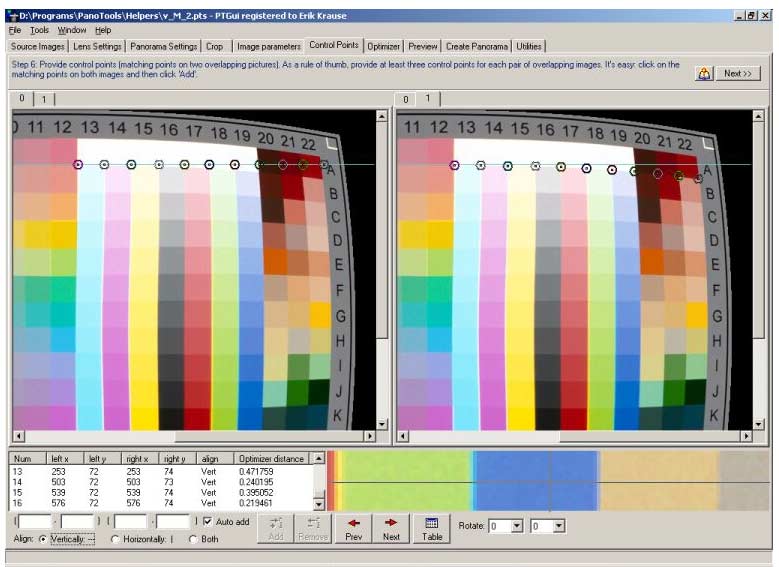Click control point table scroll up arrow
779x567 pixels.
coord(318,457)
